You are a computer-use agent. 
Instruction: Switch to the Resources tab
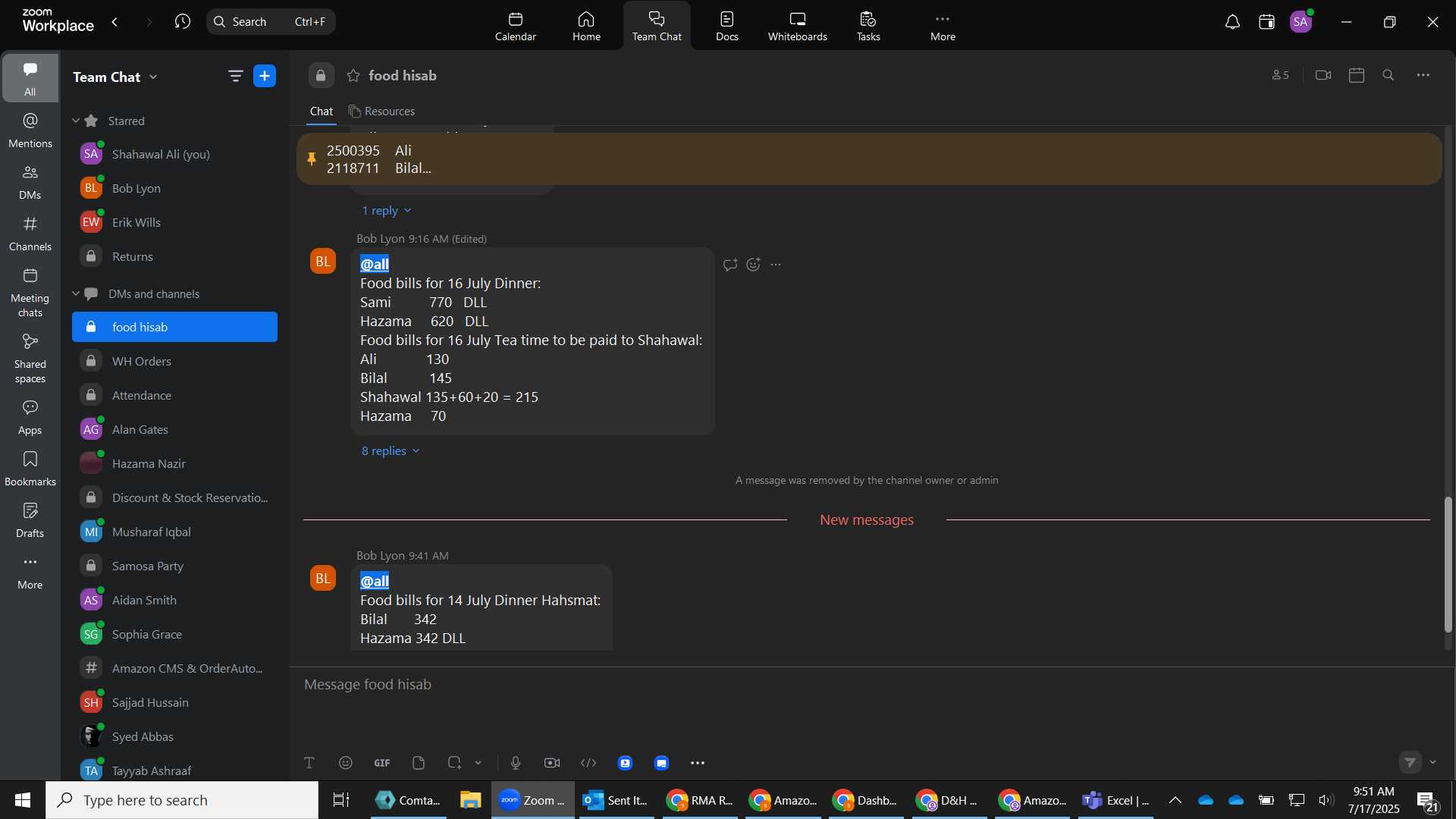point(382,111)
